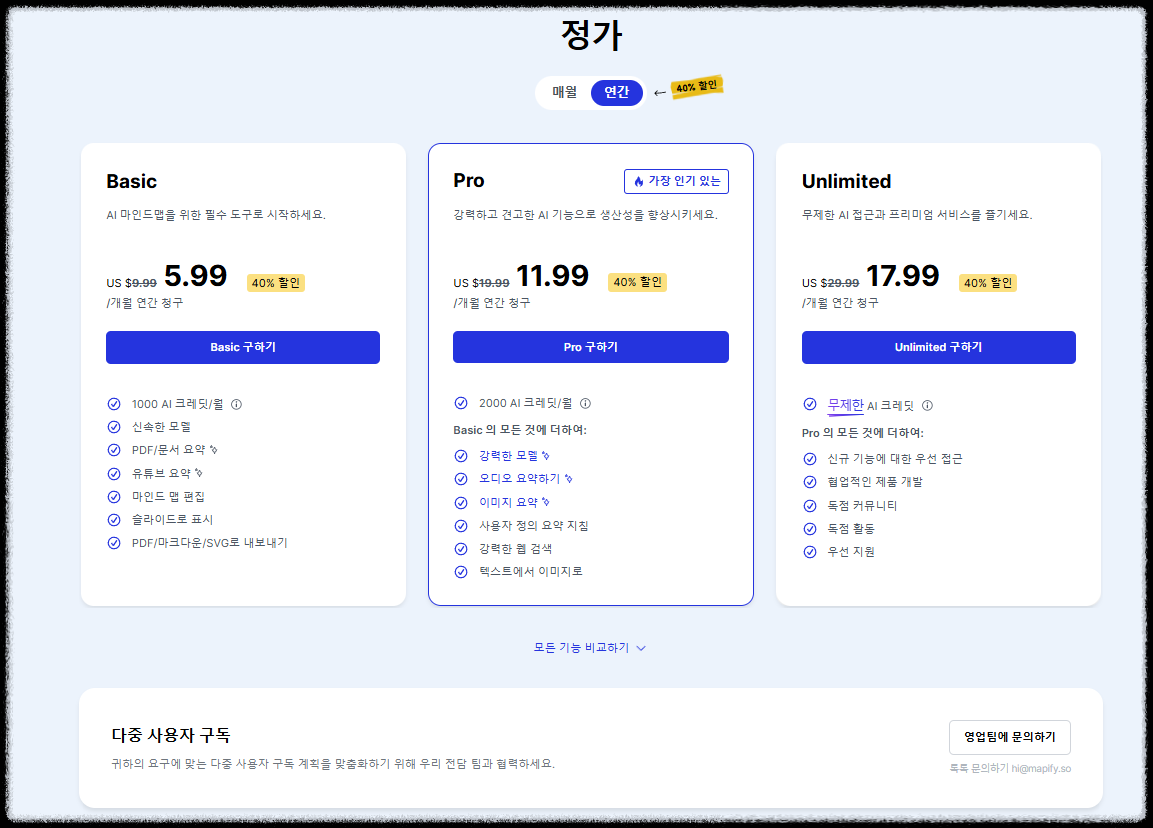Click the Pro 구하기 button
Viewport: 1153px width, 828px height.
(x=590, y=347)
